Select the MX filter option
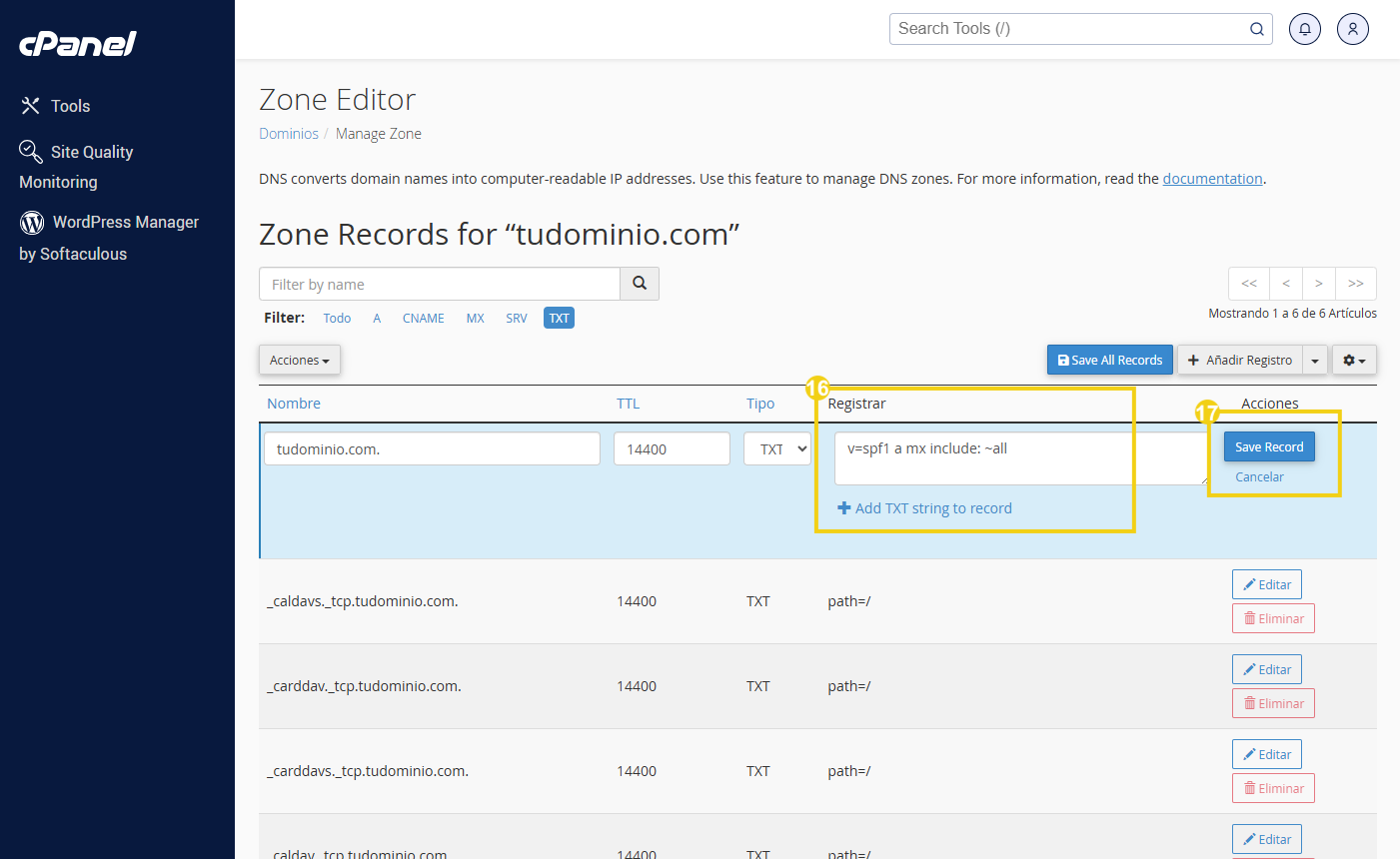 point(475,318)
